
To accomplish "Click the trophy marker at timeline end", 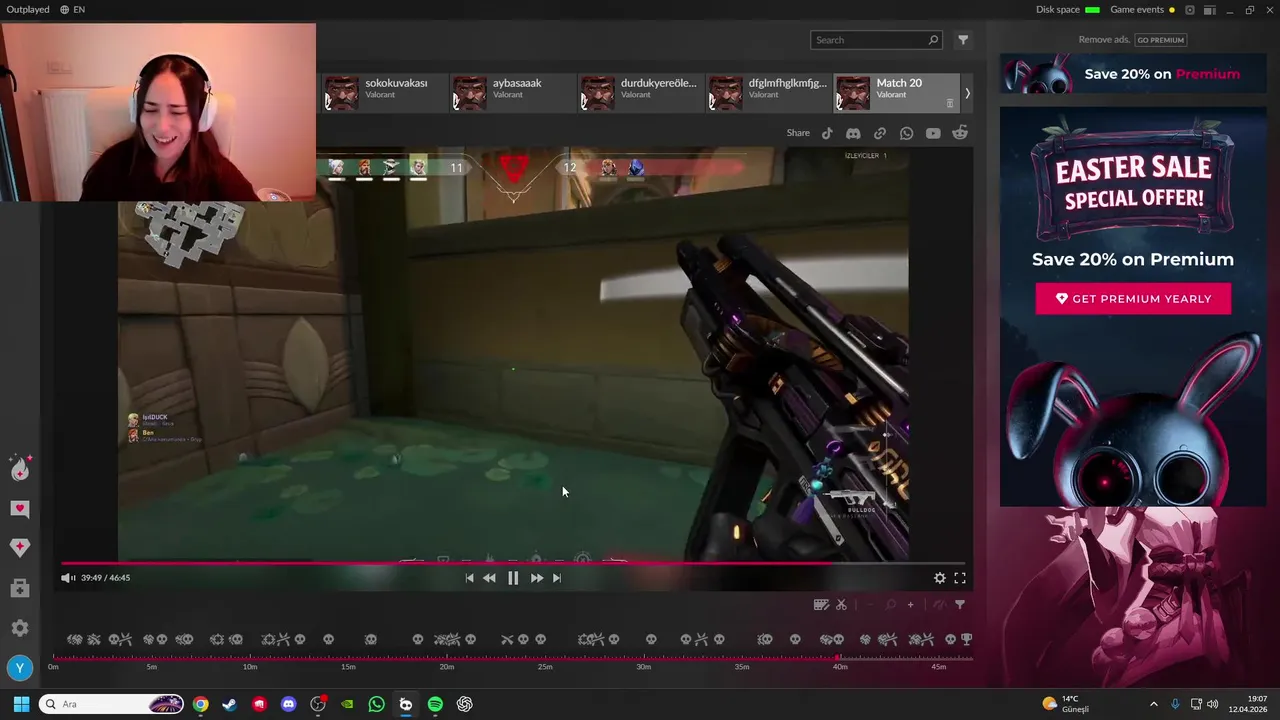I will [x=966, y=639].
